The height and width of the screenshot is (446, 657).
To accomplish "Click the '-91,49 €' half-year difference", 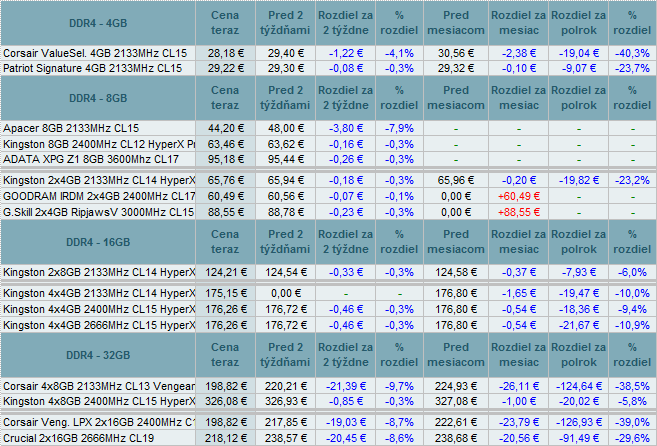I will (578, 438).
